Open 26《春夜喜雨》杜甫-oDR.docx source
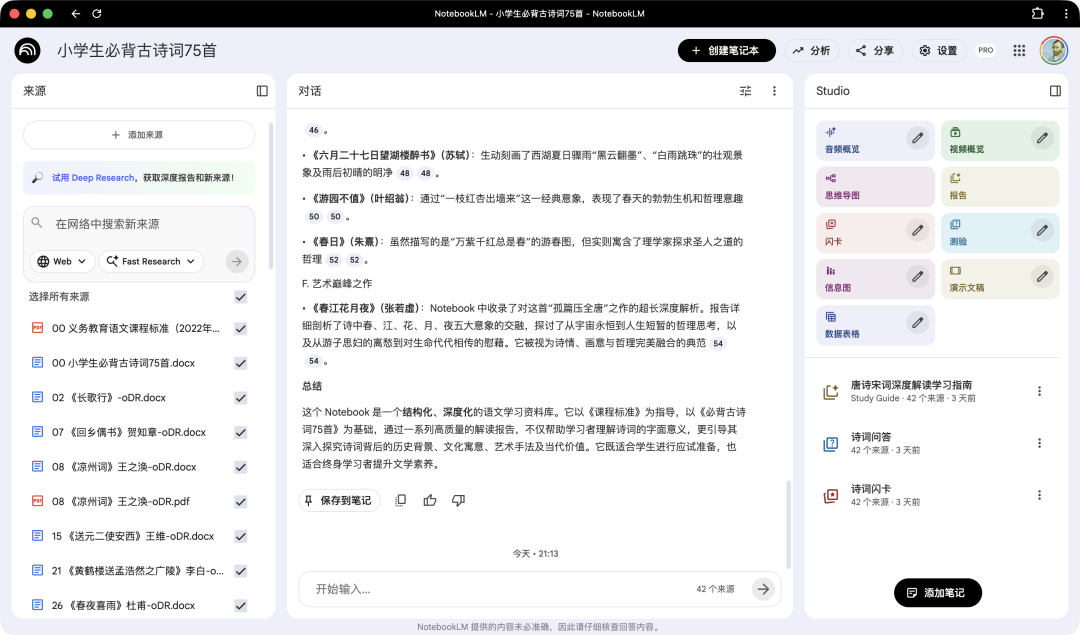 (x=123, y=605)
